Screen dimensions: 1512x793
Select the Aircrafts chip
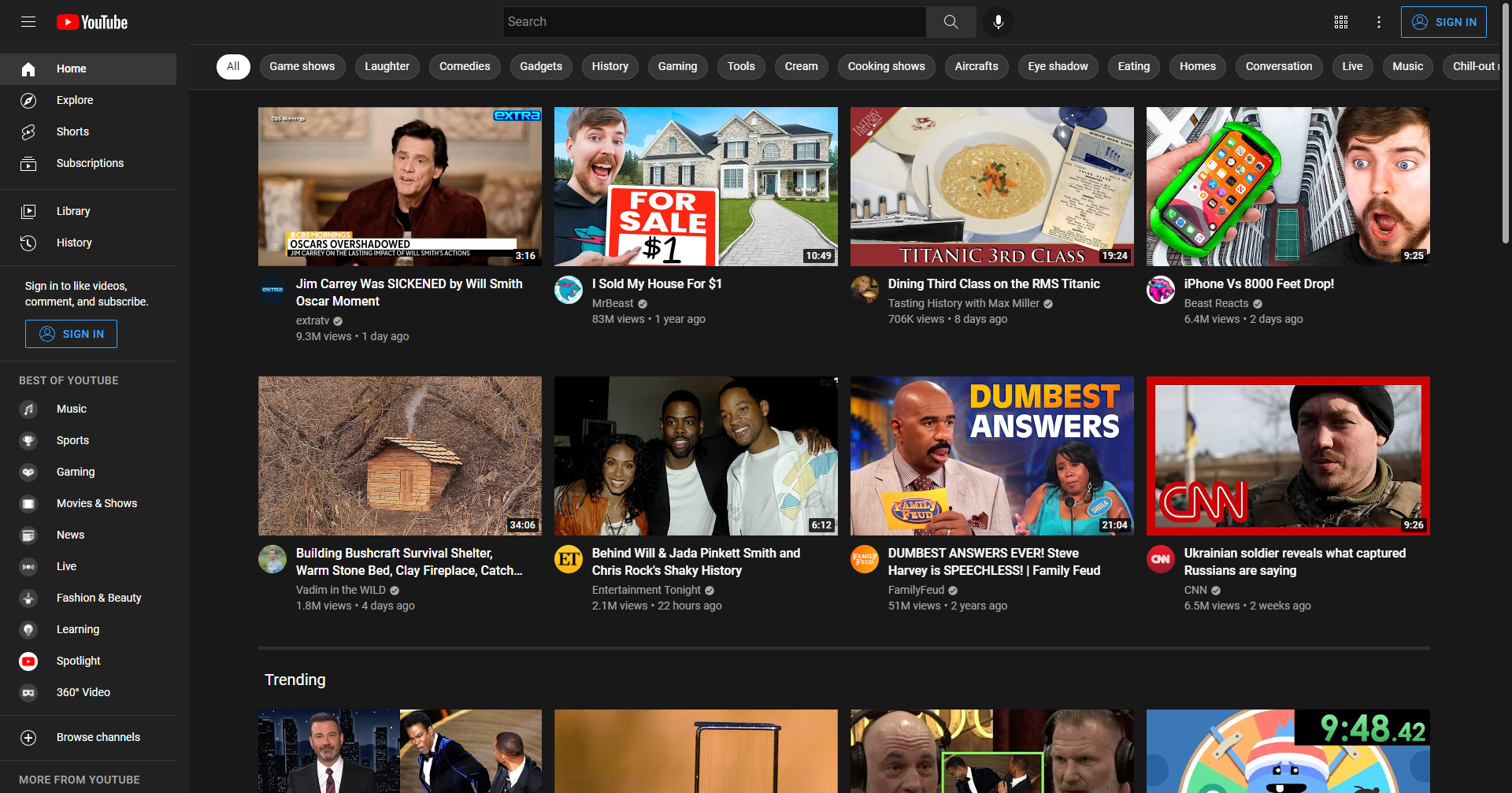pos(976,67)
